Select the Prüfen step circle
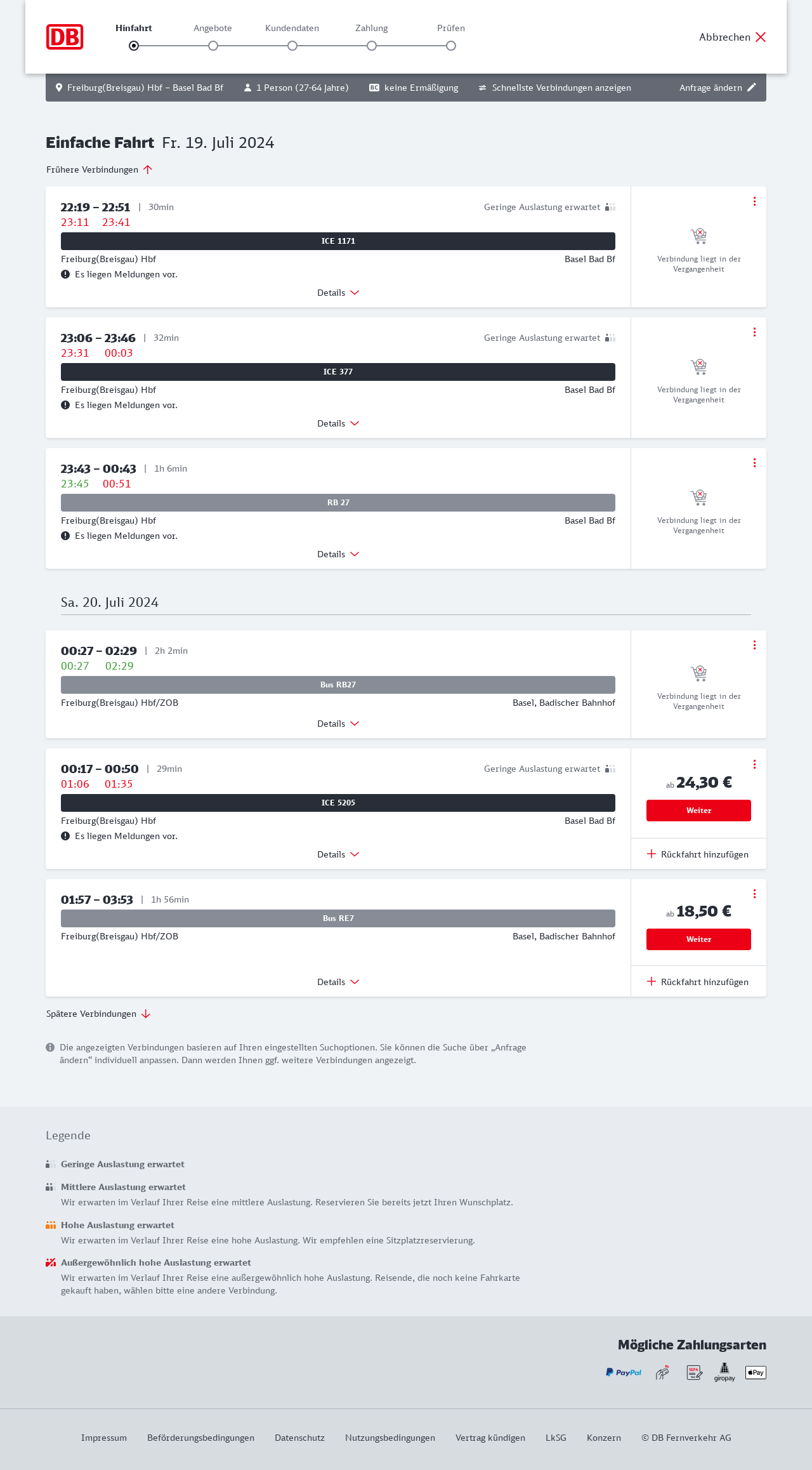Screen dimensions: 812x1470 tap(451, 46)
